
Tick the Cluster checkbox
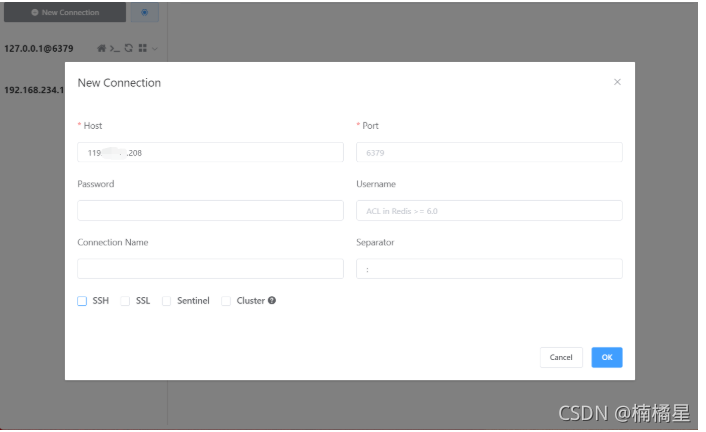[x=226, y=301]
